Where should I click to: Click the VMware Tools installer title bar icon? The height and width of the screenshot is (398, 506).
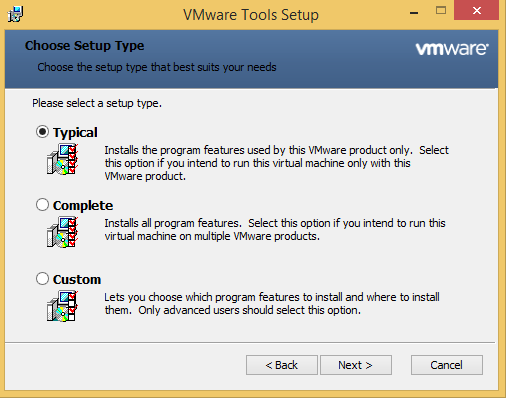click(15, 14)
